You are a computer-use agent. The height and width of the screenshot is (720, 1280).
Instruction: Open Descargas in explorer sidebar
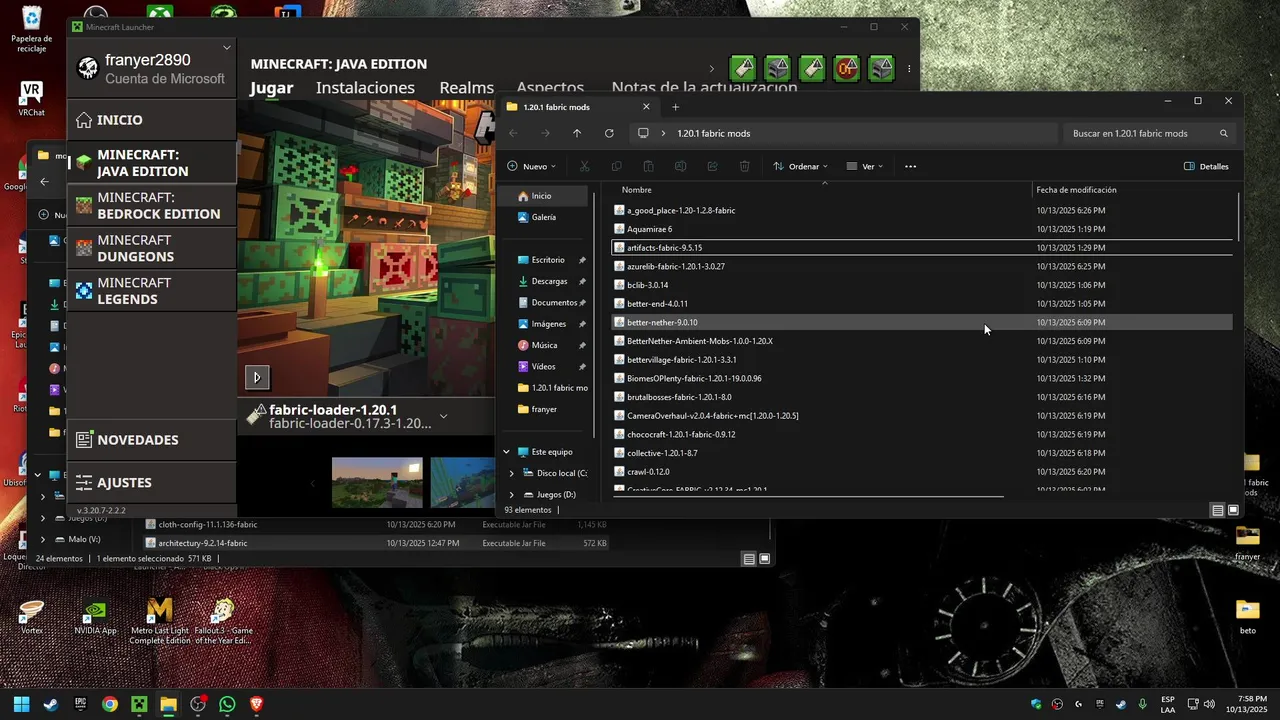tap(549, 281)
